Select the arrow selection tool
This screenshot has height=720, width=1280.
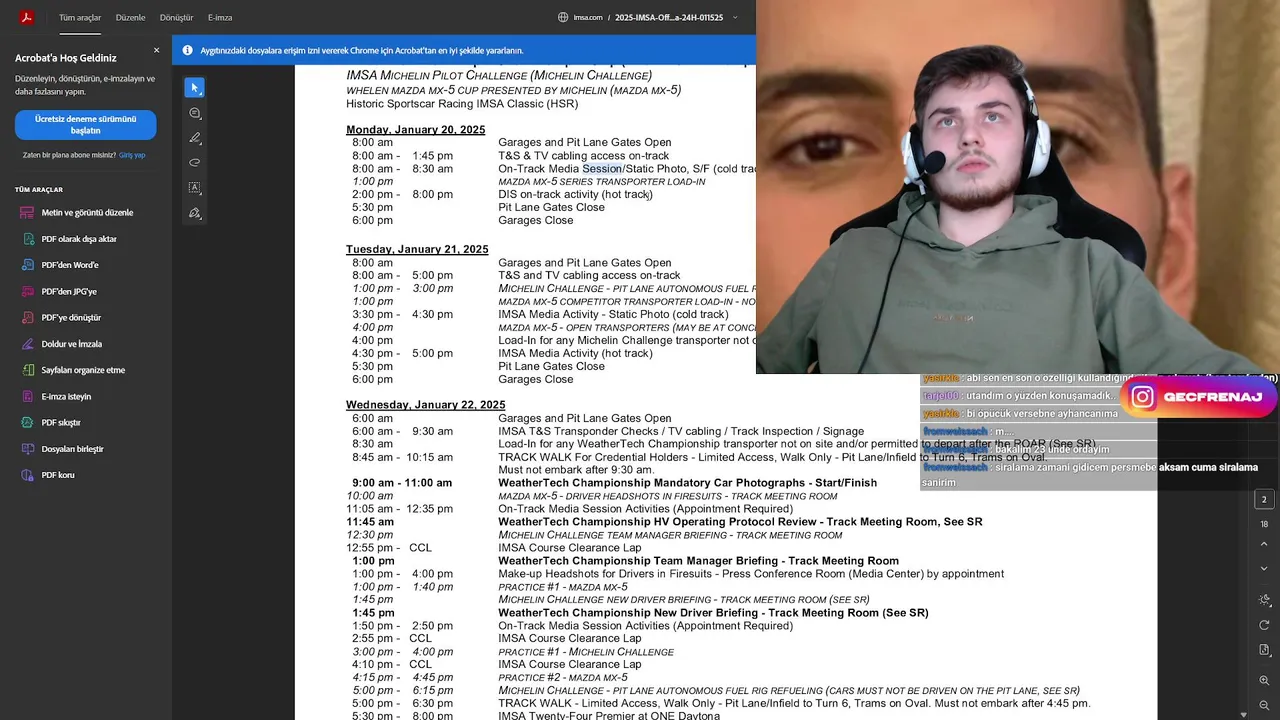click(x=195, y=88)
